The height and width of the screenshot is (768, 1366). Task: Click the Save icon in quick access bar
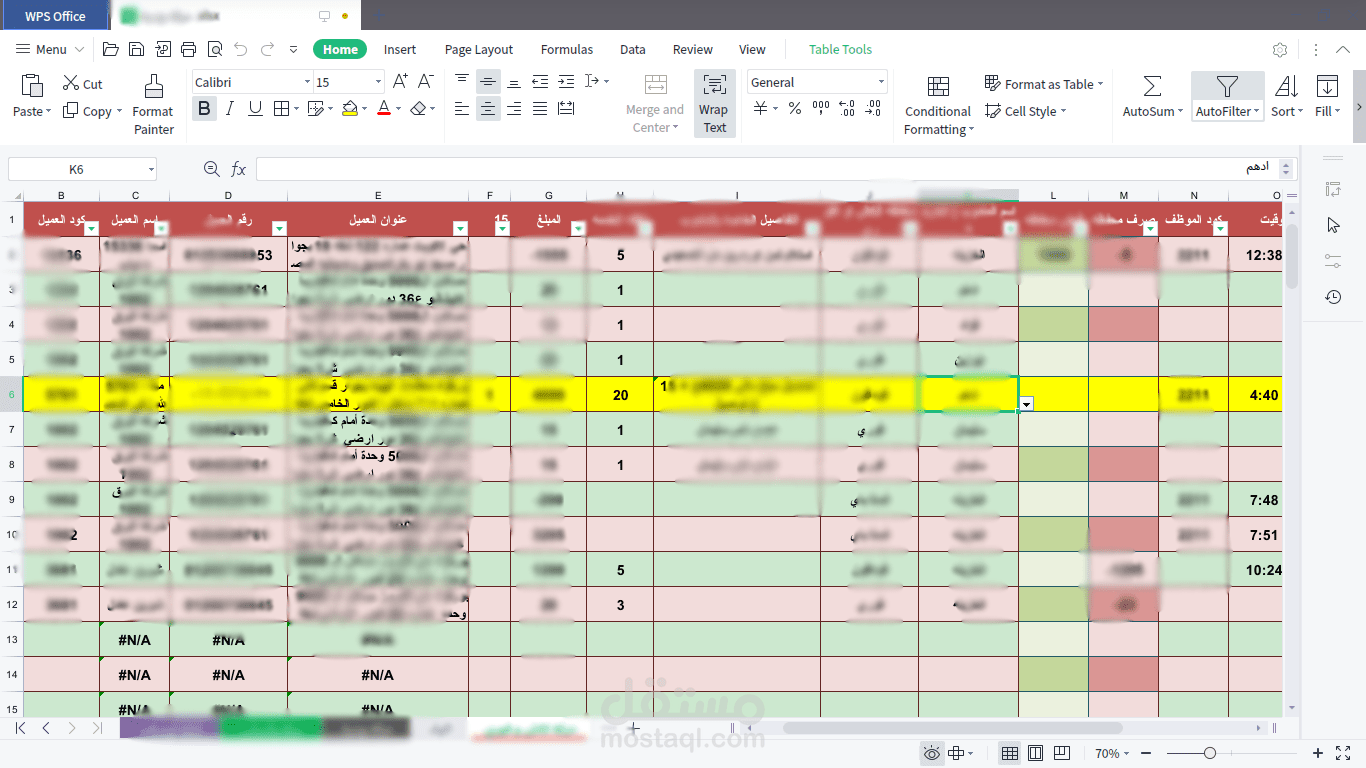136,49
